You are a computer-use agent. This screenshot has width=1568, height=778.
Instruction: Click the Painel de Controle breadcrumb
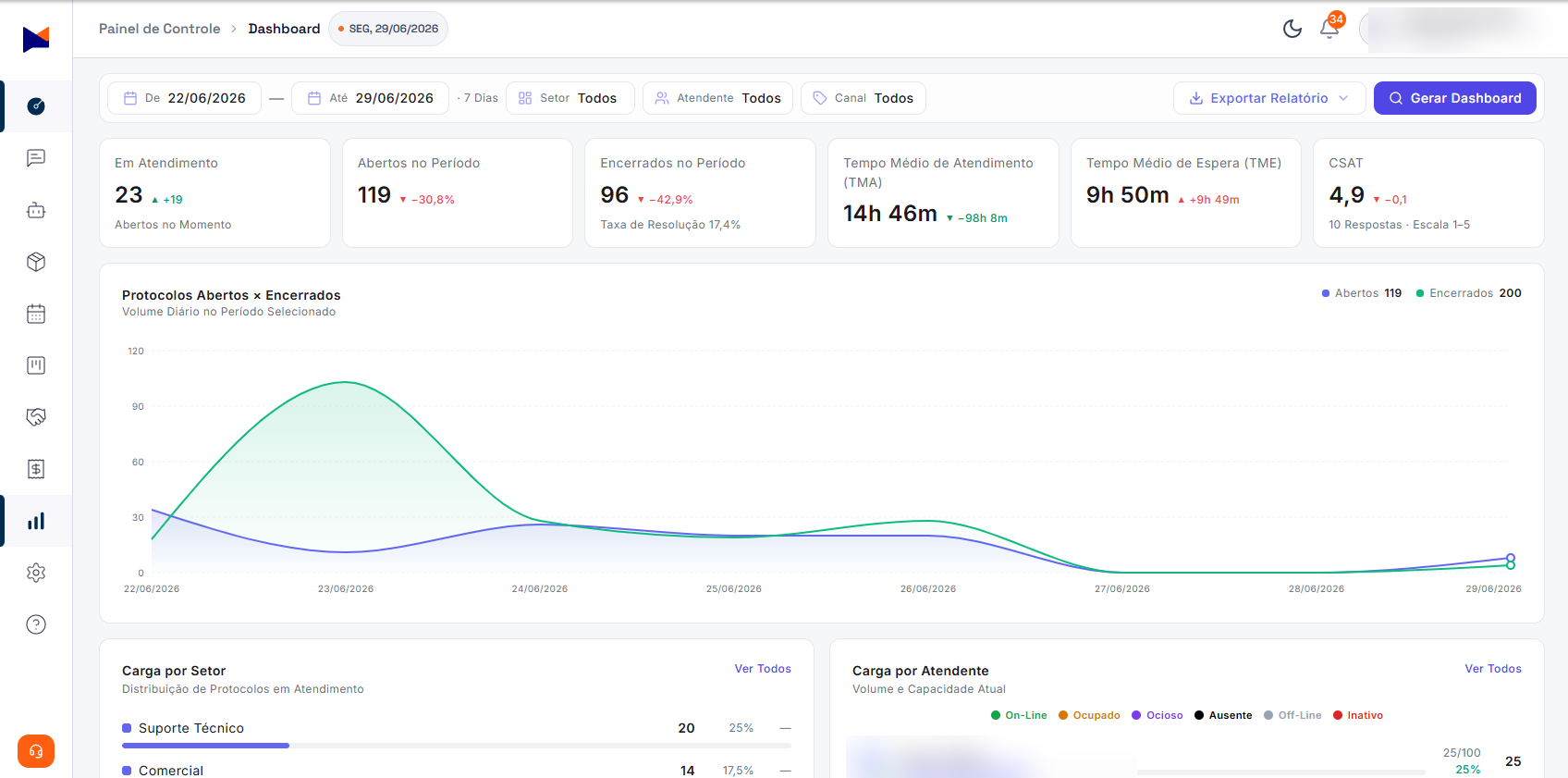tap(159, 29)
